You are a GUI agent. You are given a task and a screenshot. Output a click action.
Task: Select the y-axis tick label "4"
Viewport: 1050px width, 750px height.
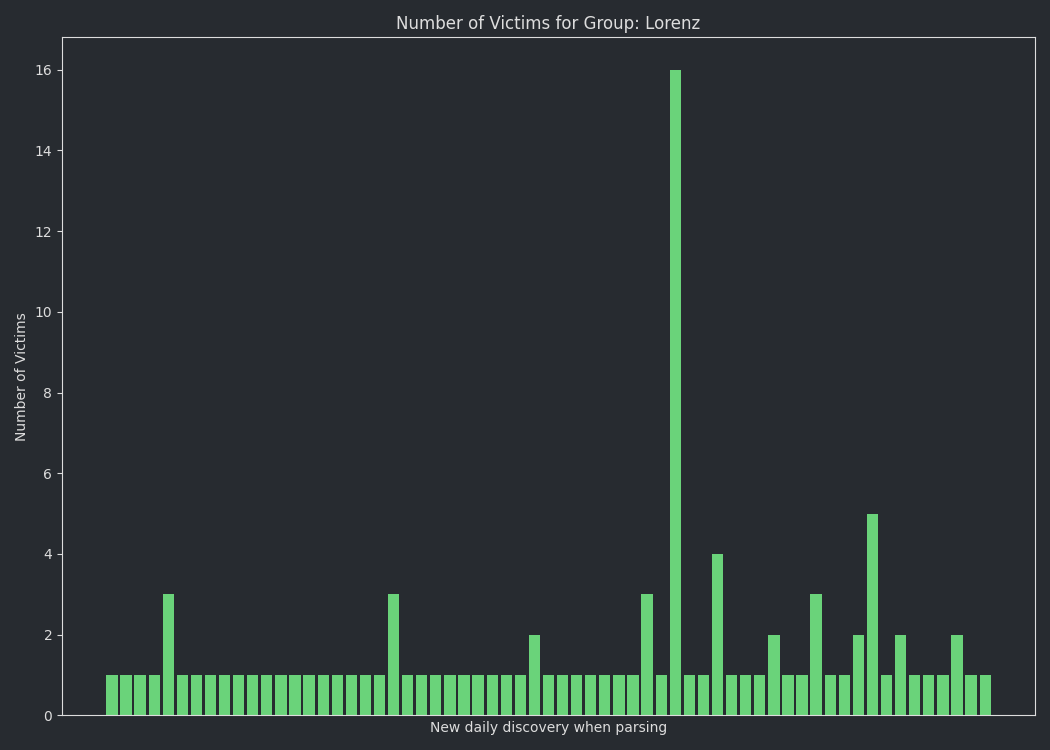click(x=48, y=554)
